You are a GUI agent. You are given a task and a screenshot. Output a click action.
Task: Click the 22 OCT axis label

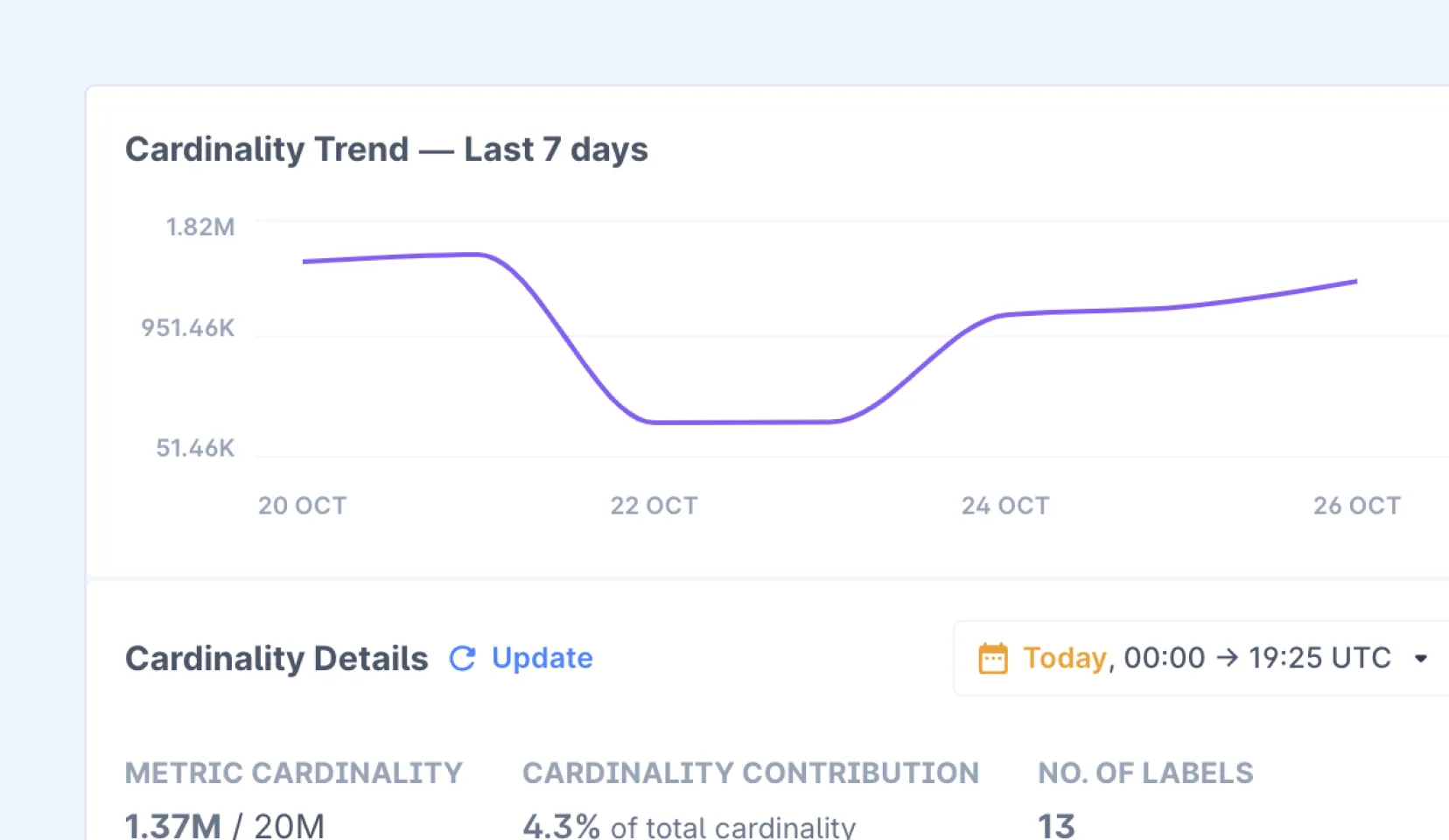[654, 506]
